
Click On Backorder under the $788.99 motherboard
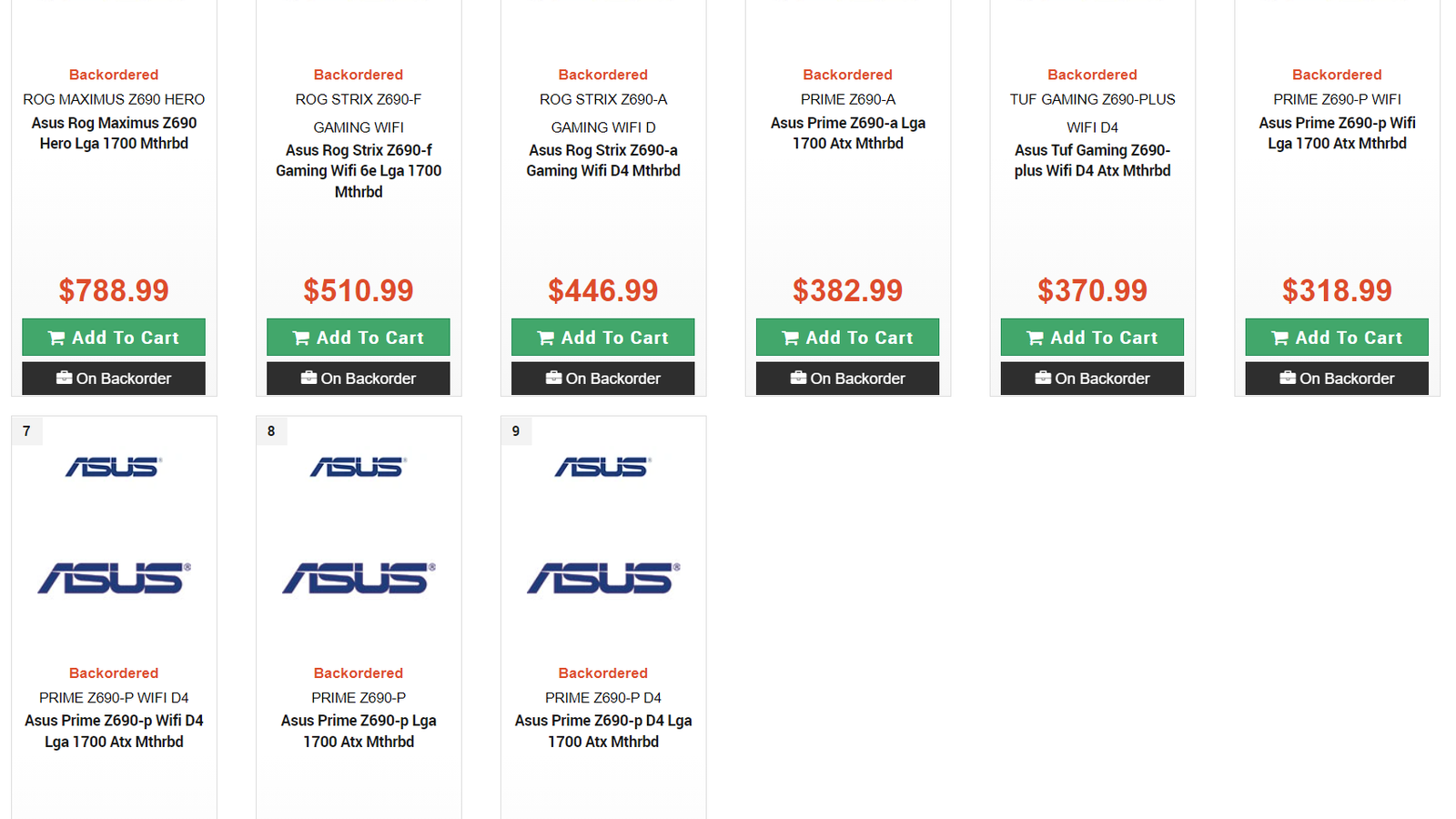click(114, 379)
